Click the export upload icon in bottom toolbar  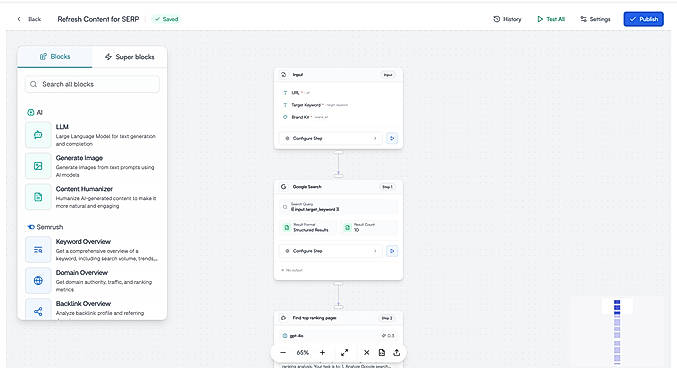[396, 352]
